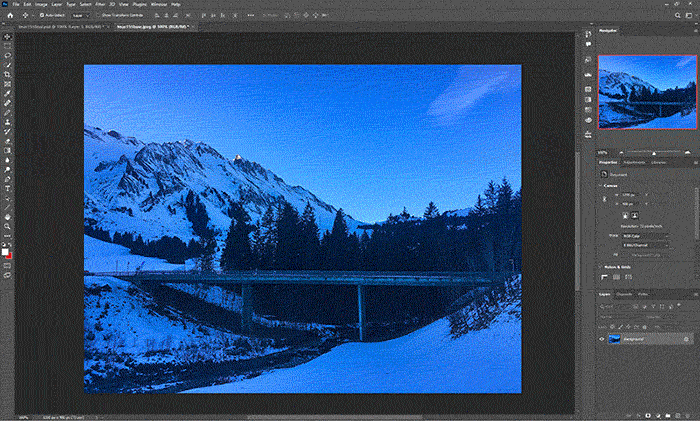Open the Window menu
700x421 pixels.
tap(158, 4)
